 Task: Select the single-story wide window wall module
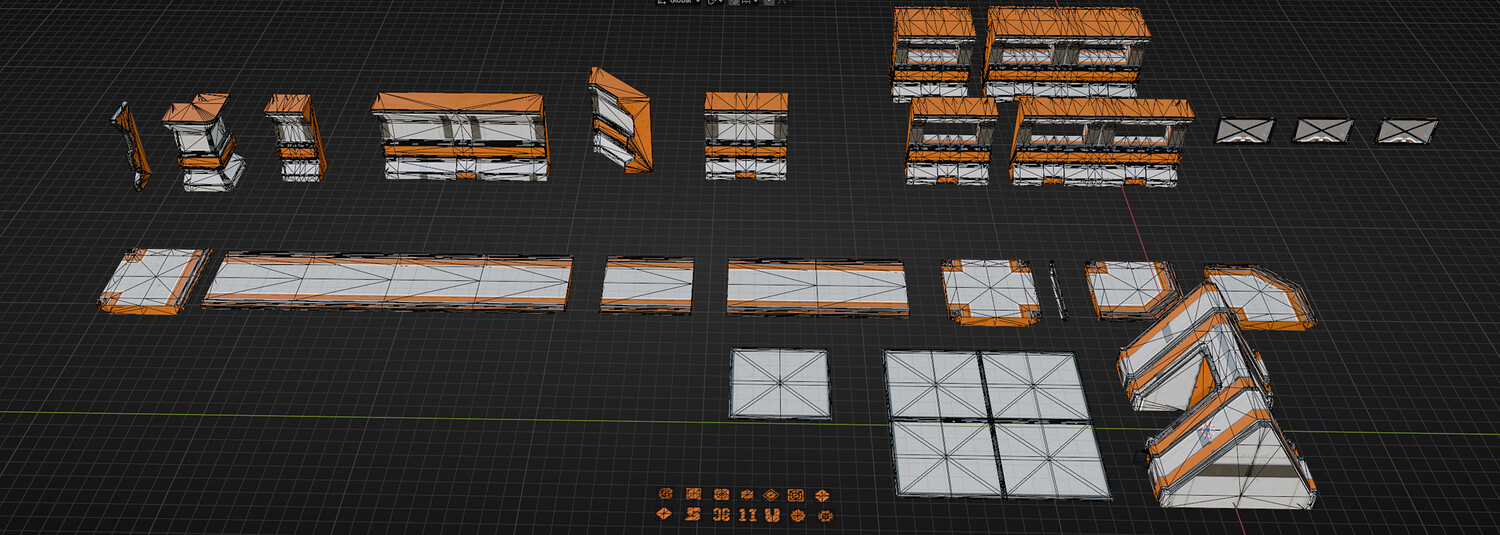point(1102,142)
